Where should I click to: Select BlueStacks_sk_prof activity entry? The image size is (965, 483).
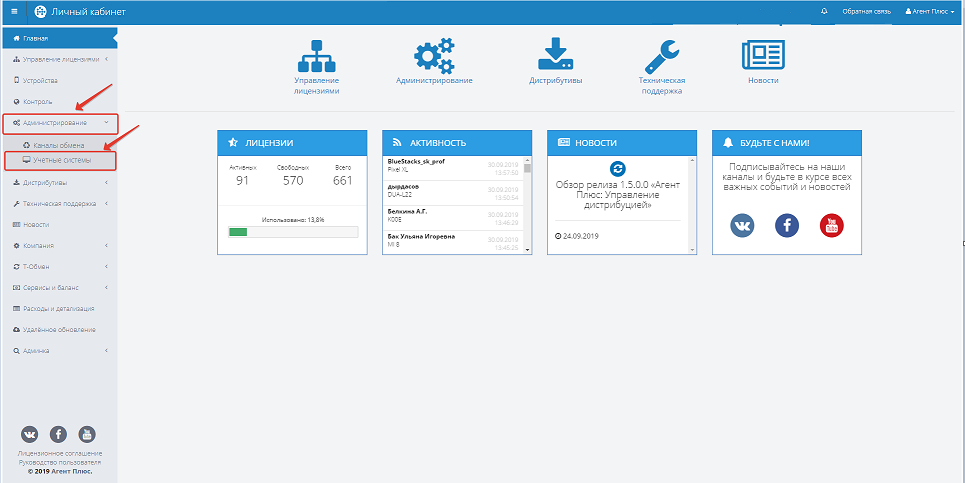point(452,169)
